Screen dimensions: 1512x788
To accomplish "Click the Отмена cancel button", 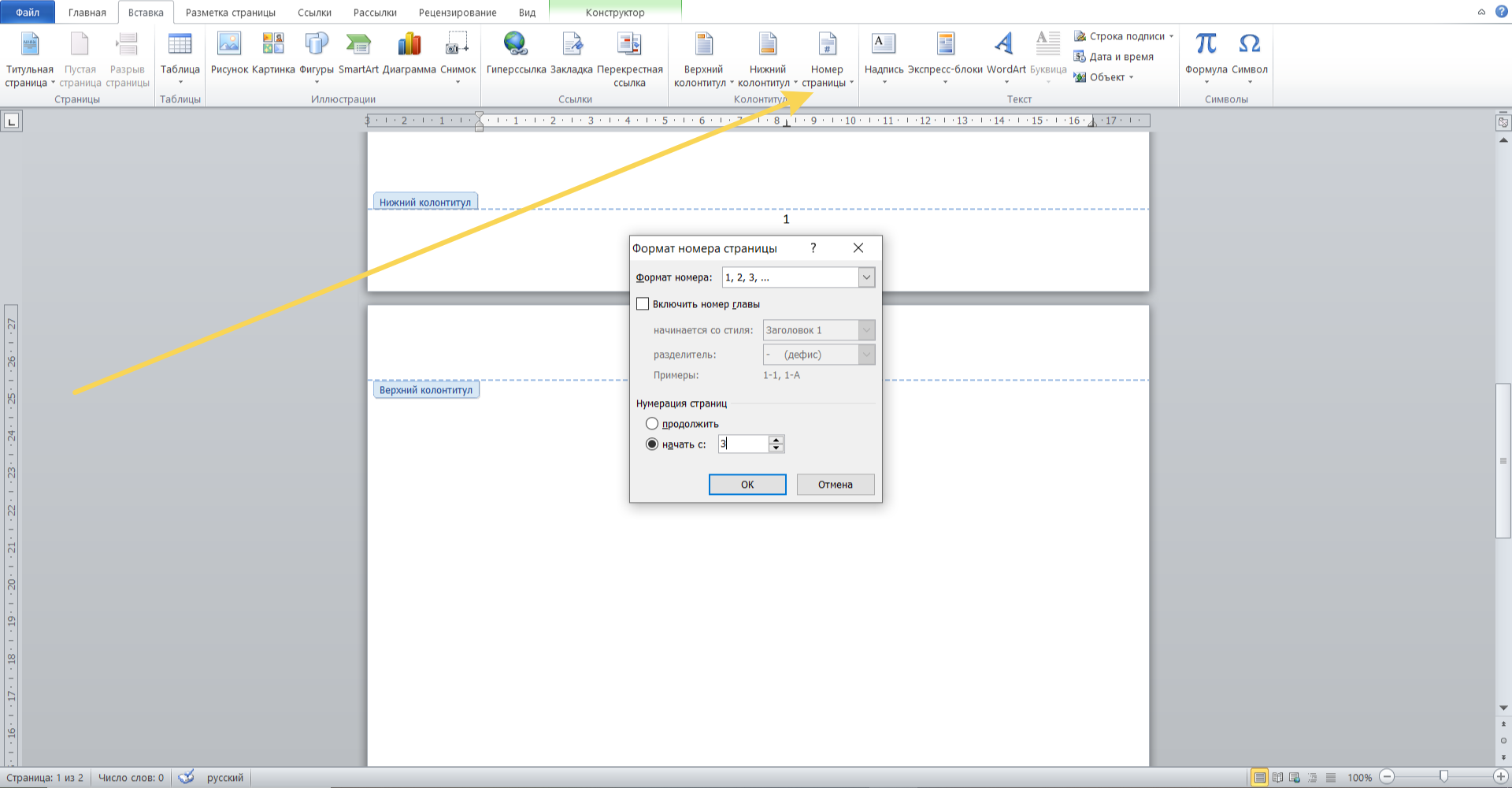I will (x=835, y=485).
